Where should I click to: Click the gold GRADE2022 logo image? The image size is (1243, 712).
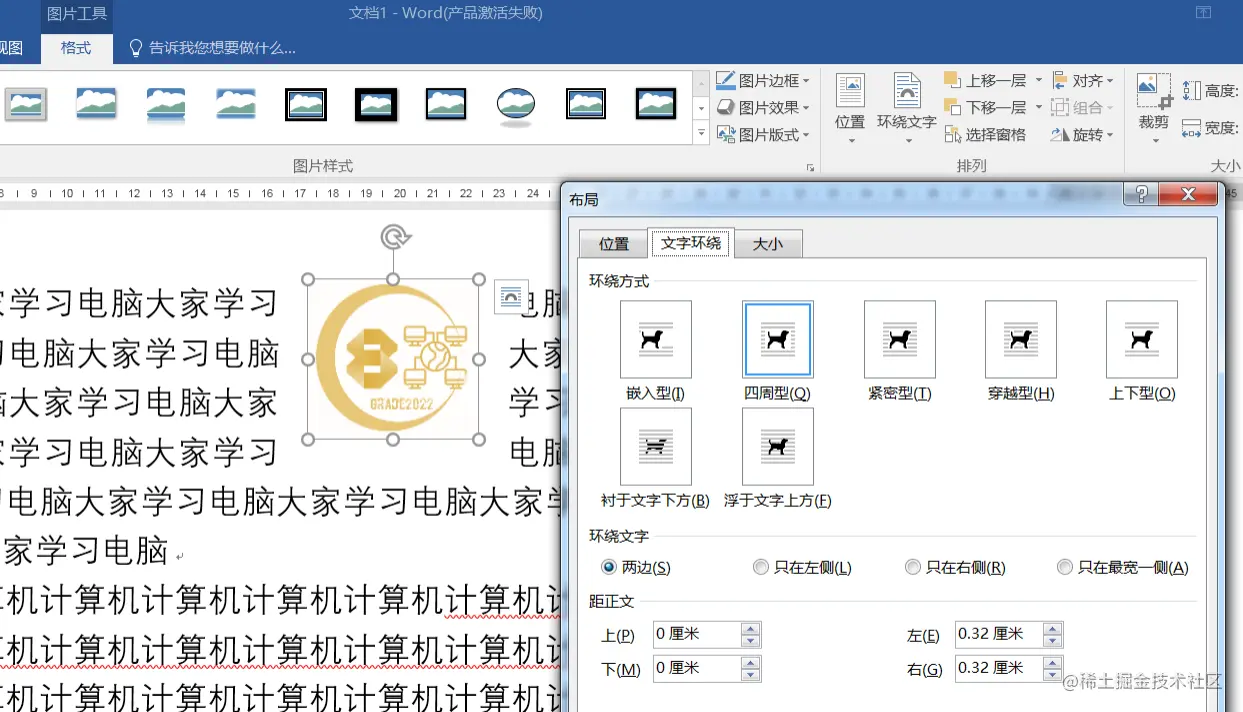tap(393, 358)
